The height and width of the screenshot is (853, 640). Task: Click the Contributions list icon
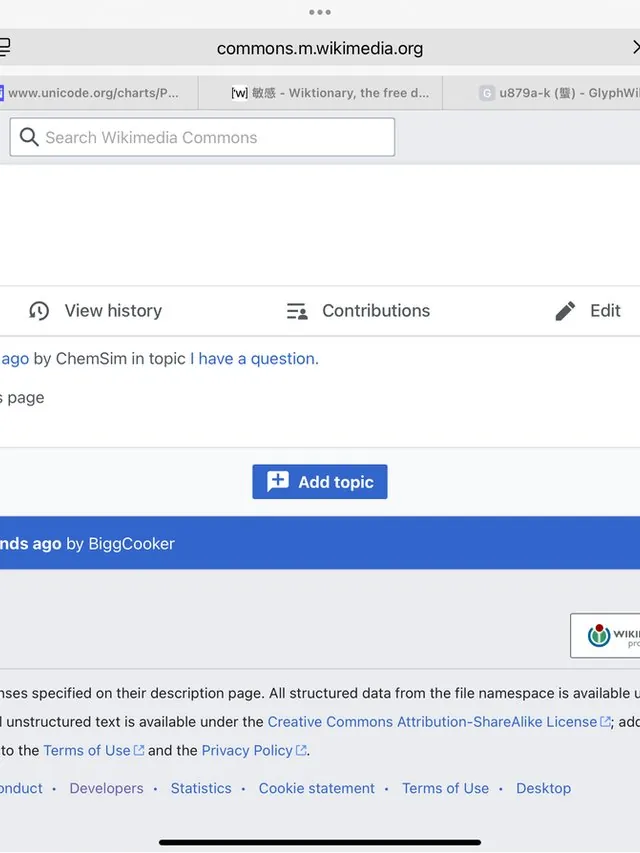[297, 311]
